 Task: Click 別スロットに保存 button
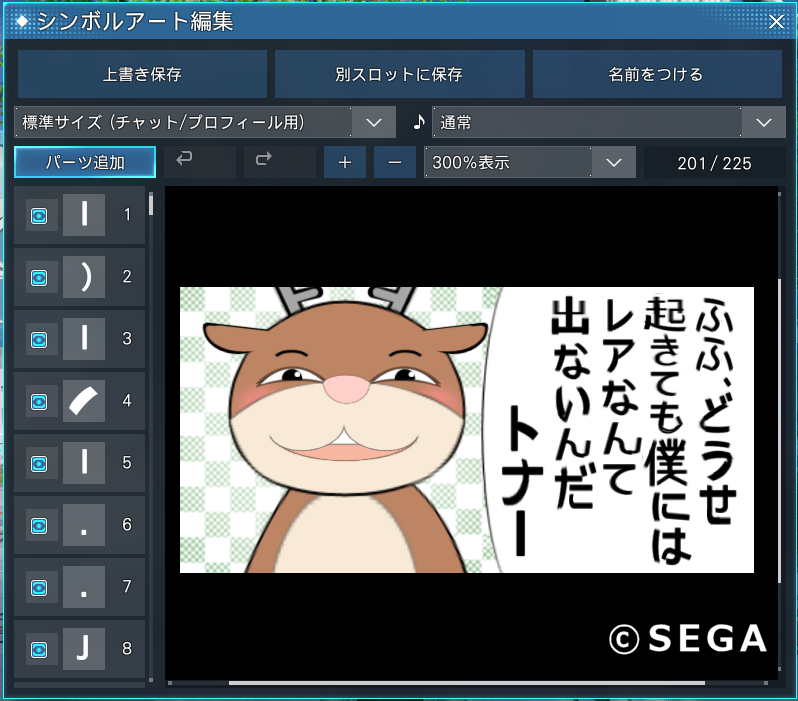[400, 74]
